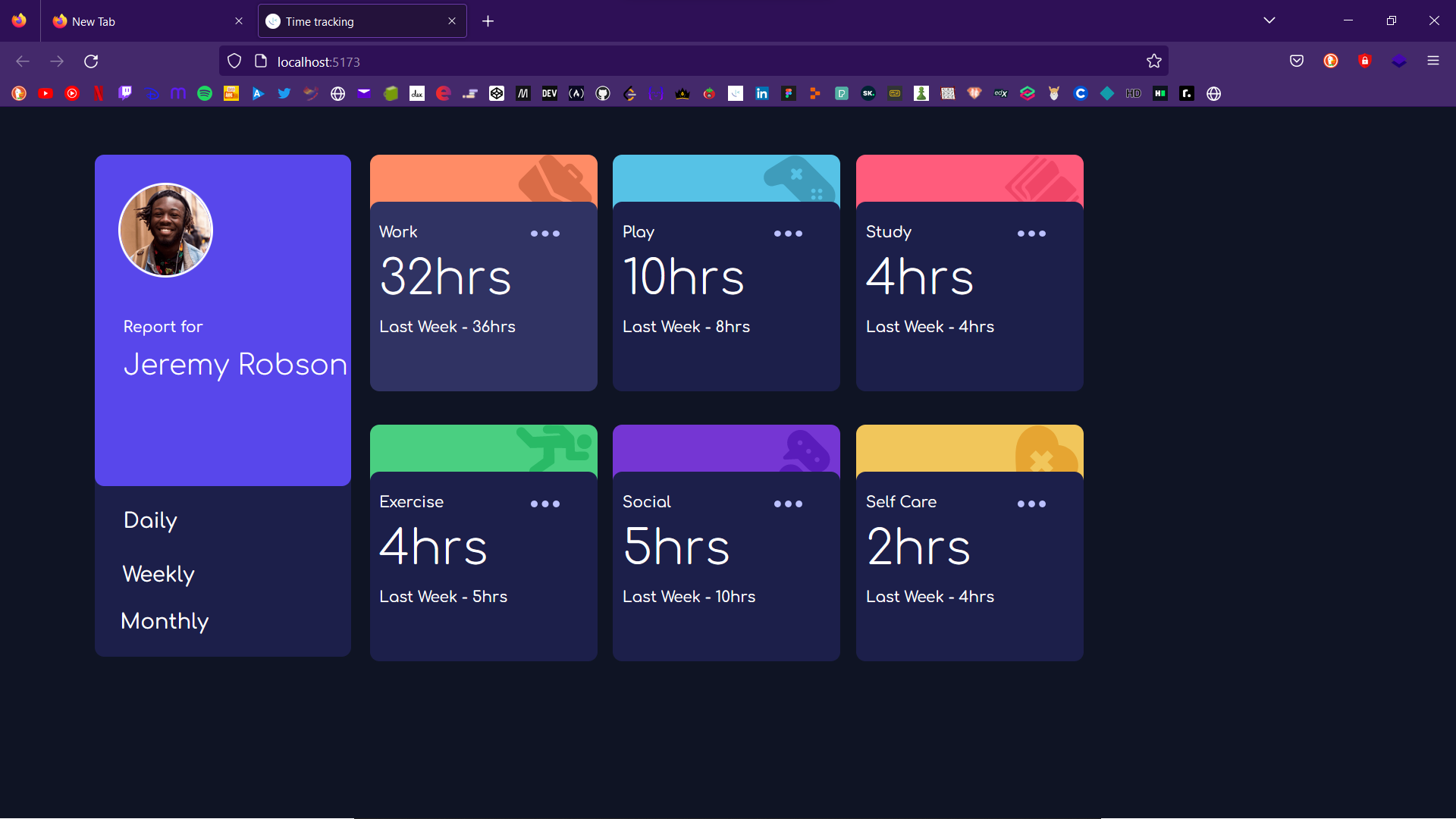Open the GitHub bookmark
The width and height of the screenshot is (1456, 819).
pyautogui.click(x=603, y=93)
